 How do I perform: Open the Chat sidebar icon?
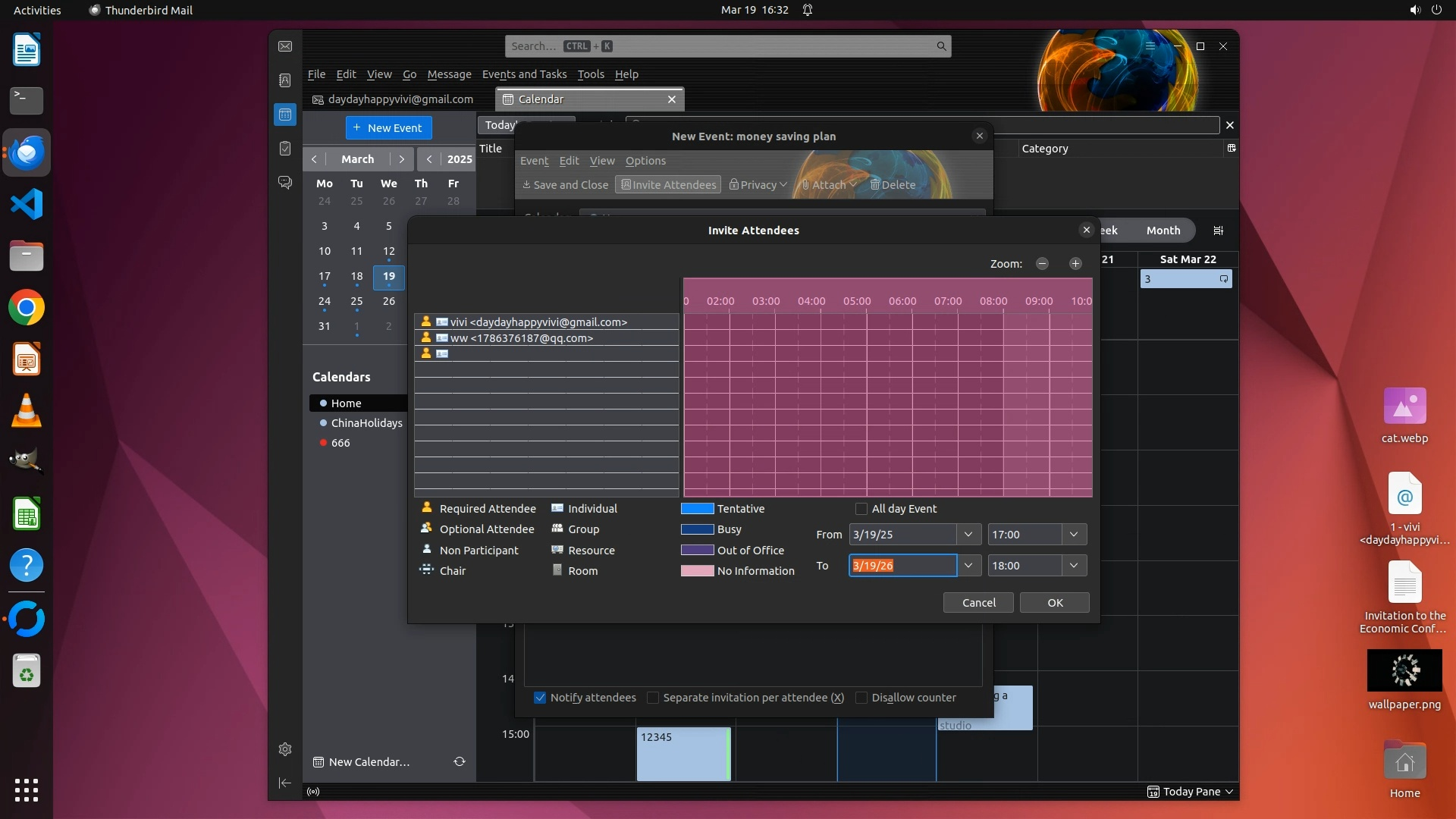click(x=285, y=183)
